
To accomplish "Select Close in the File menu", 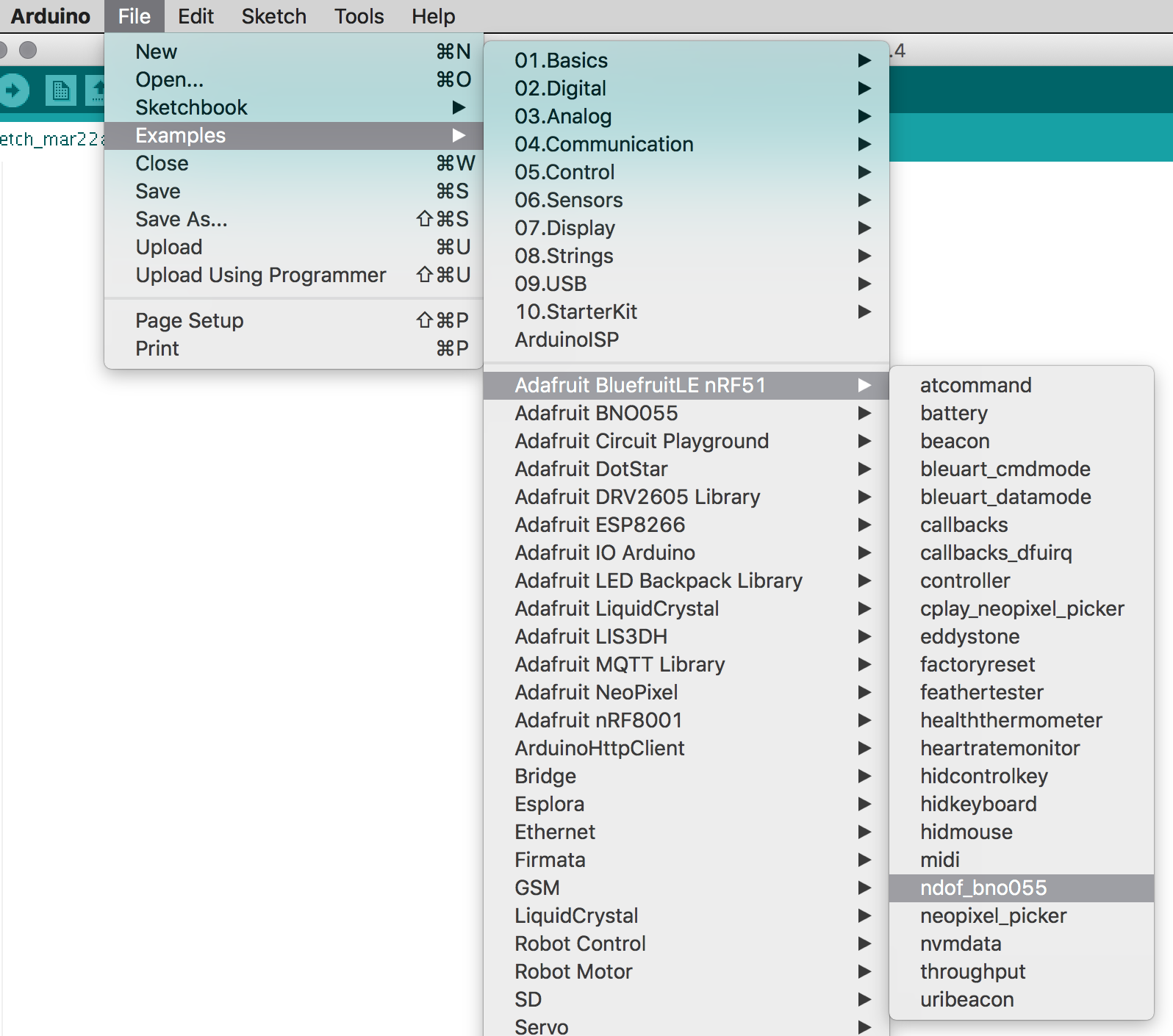I will point(294,163).
